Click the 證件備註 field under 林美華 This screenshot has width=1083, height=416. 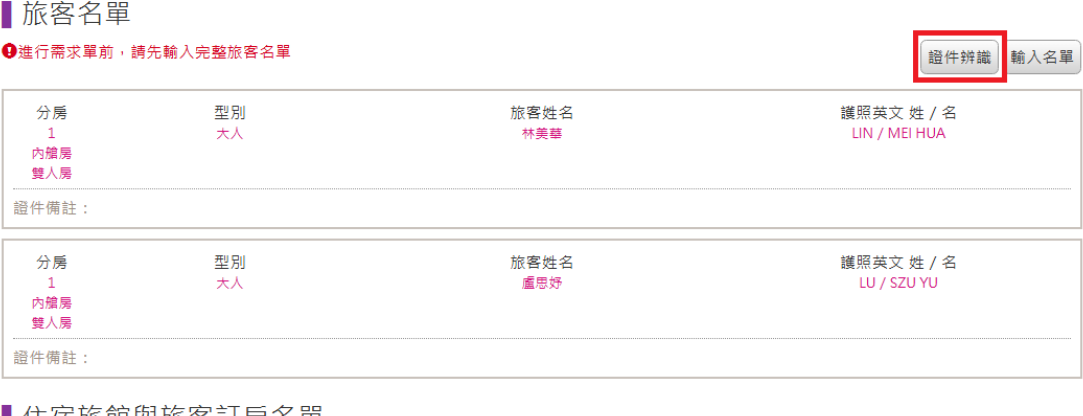(300, 208)
